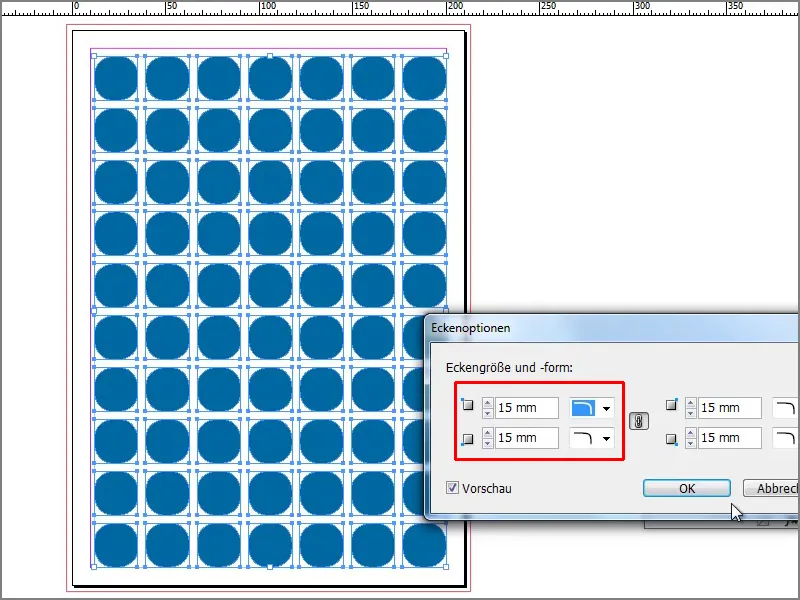Image resolution: width=800 pixels, height=600 pixels.
Task: Toggle the Vorschau preview checkbox
Action: point(452,488)
